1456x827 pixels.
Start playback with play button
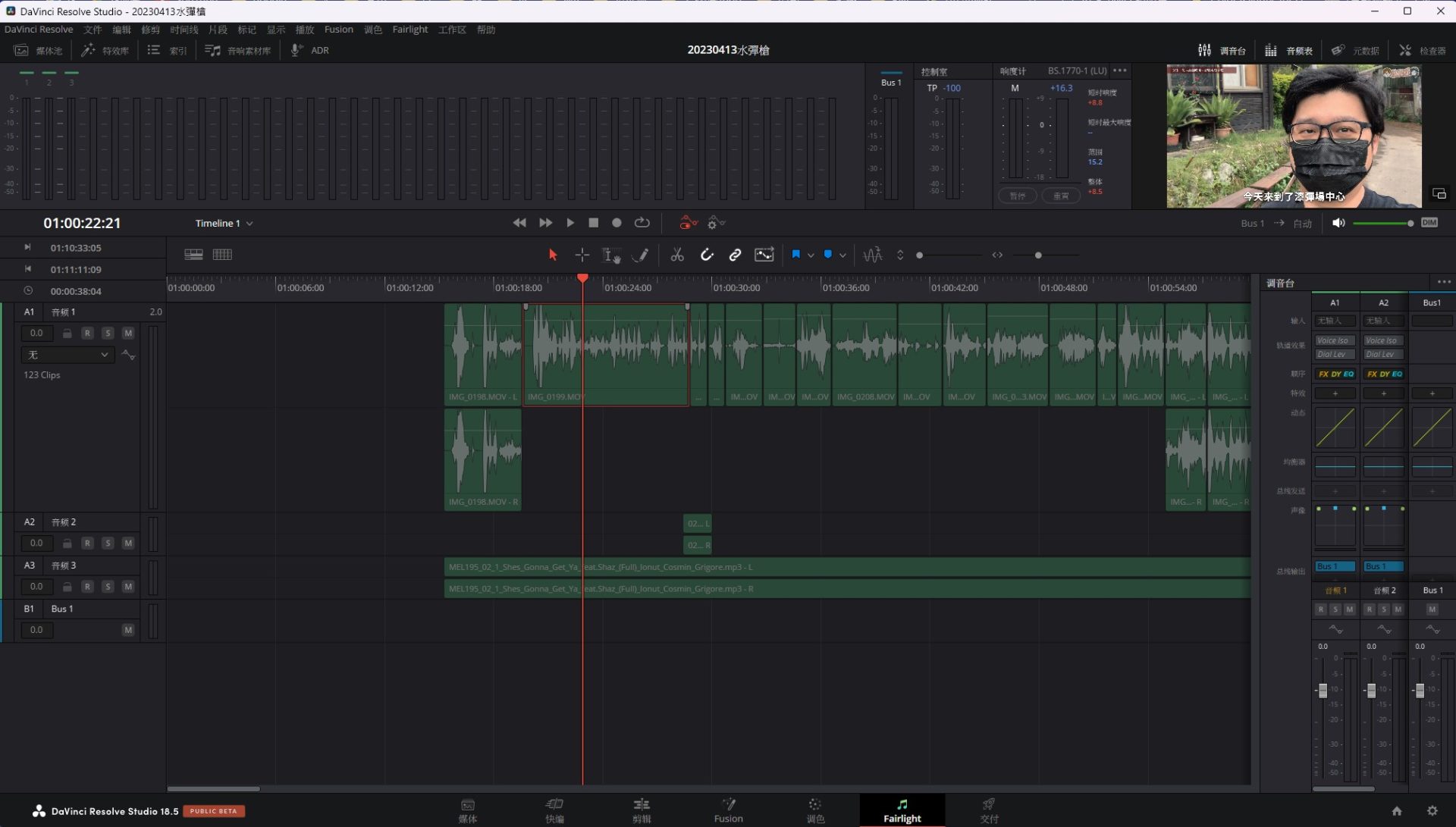coord(570,223)
